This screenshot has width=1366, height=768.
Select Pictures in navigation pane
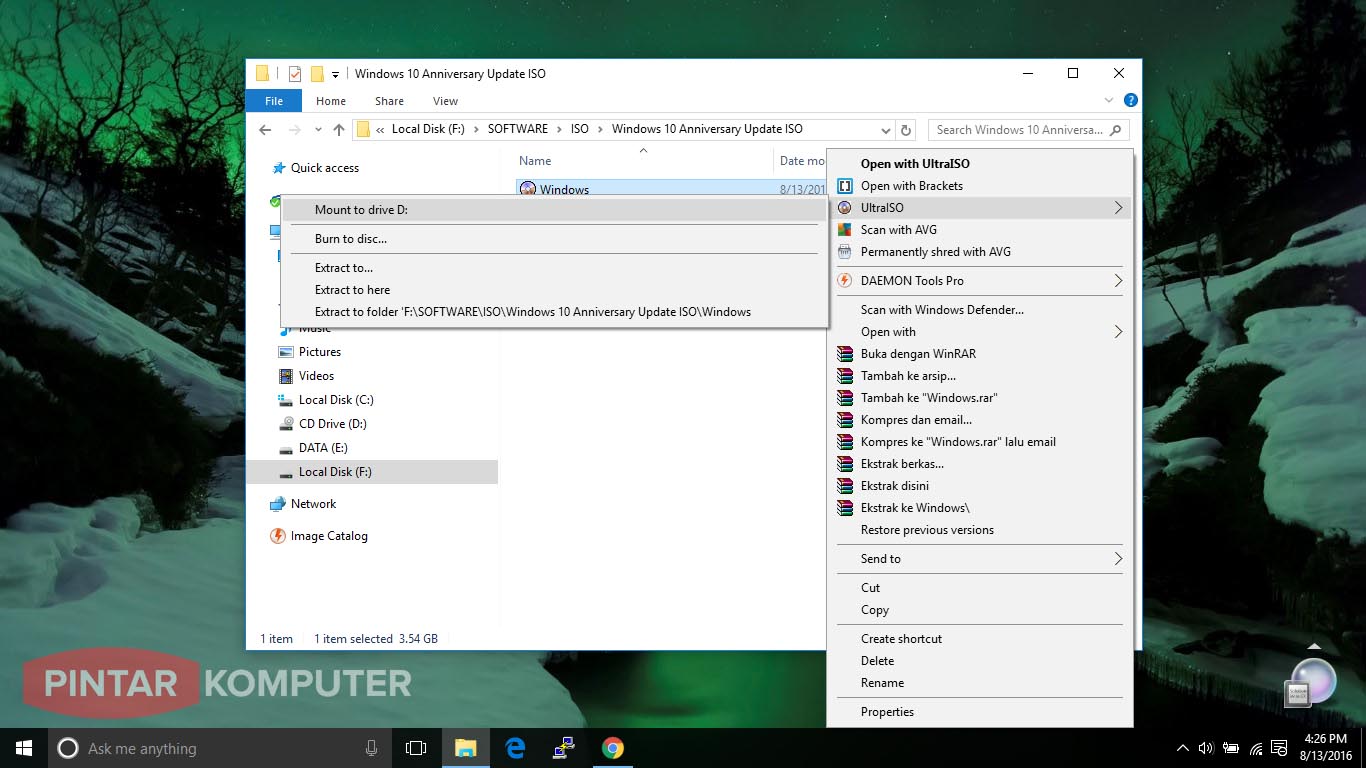coord(320,352)
